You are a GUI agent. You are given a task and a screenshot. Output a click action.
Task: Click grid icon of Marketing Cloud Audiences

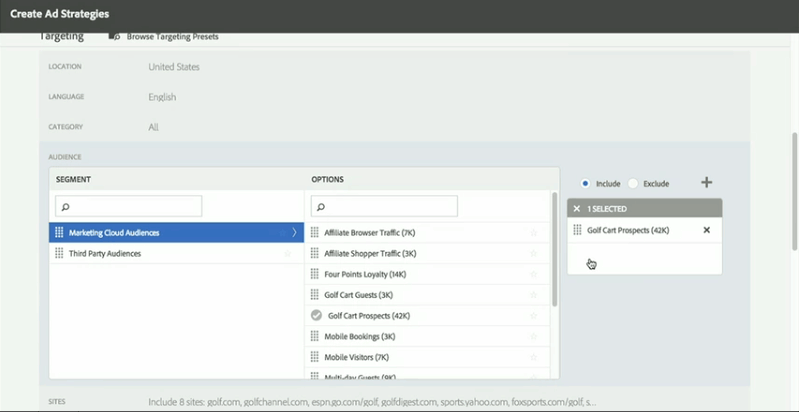click(59, 233)
